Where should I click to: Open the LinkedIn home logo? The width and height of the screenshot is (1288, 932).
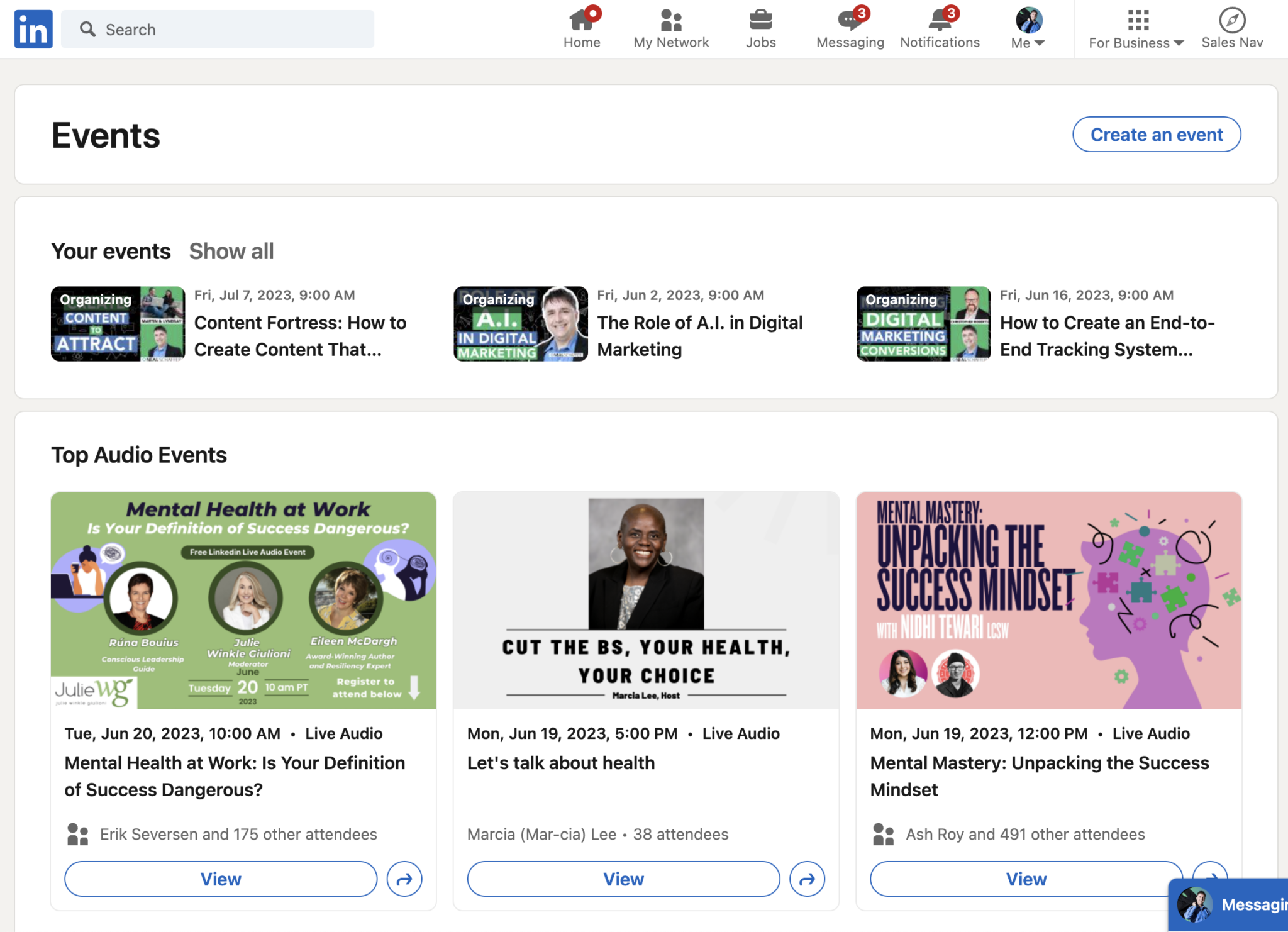click(x=33, y=29)
